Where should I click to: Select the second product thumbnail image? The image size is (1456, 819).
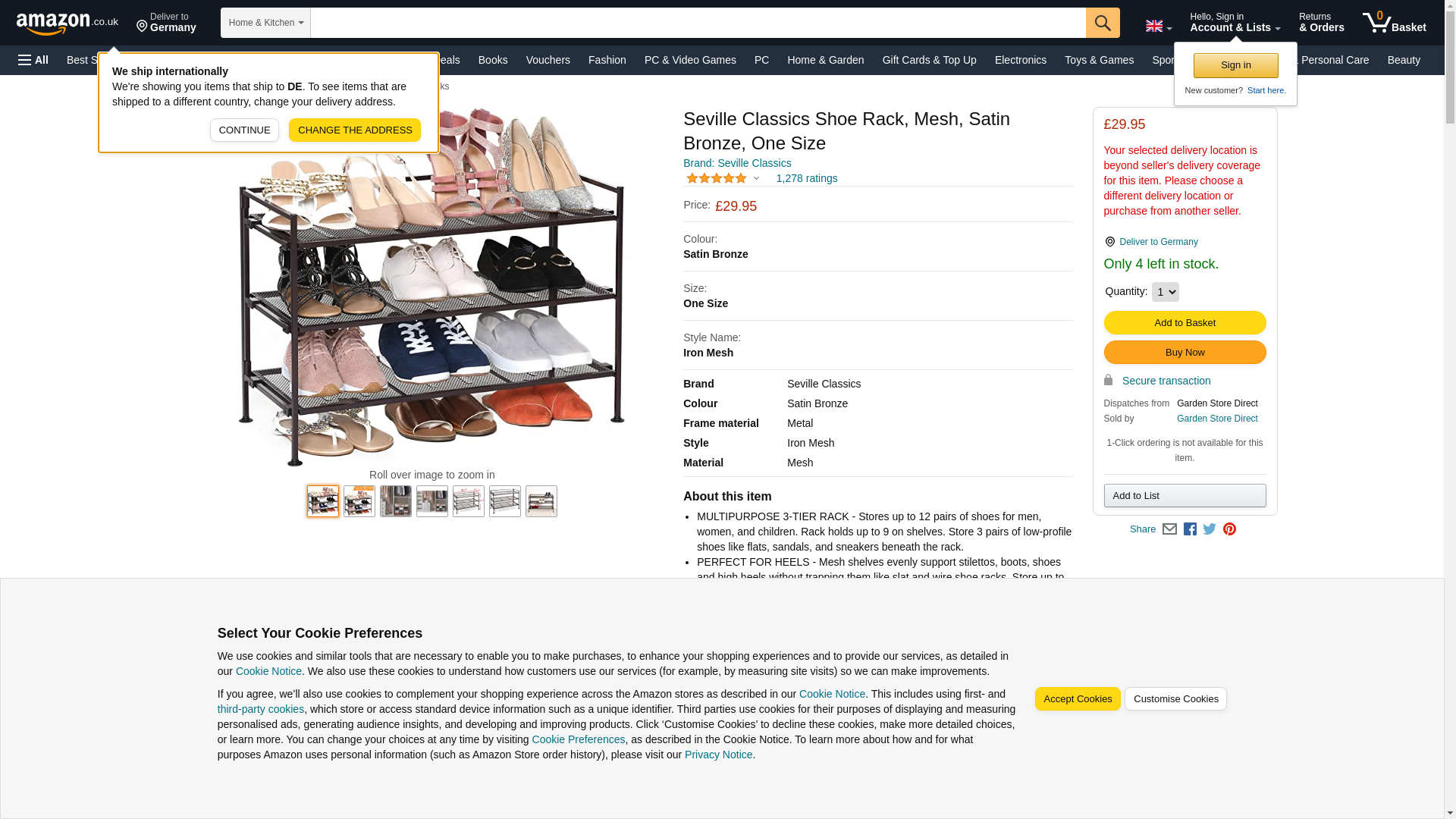click(359, 501)
